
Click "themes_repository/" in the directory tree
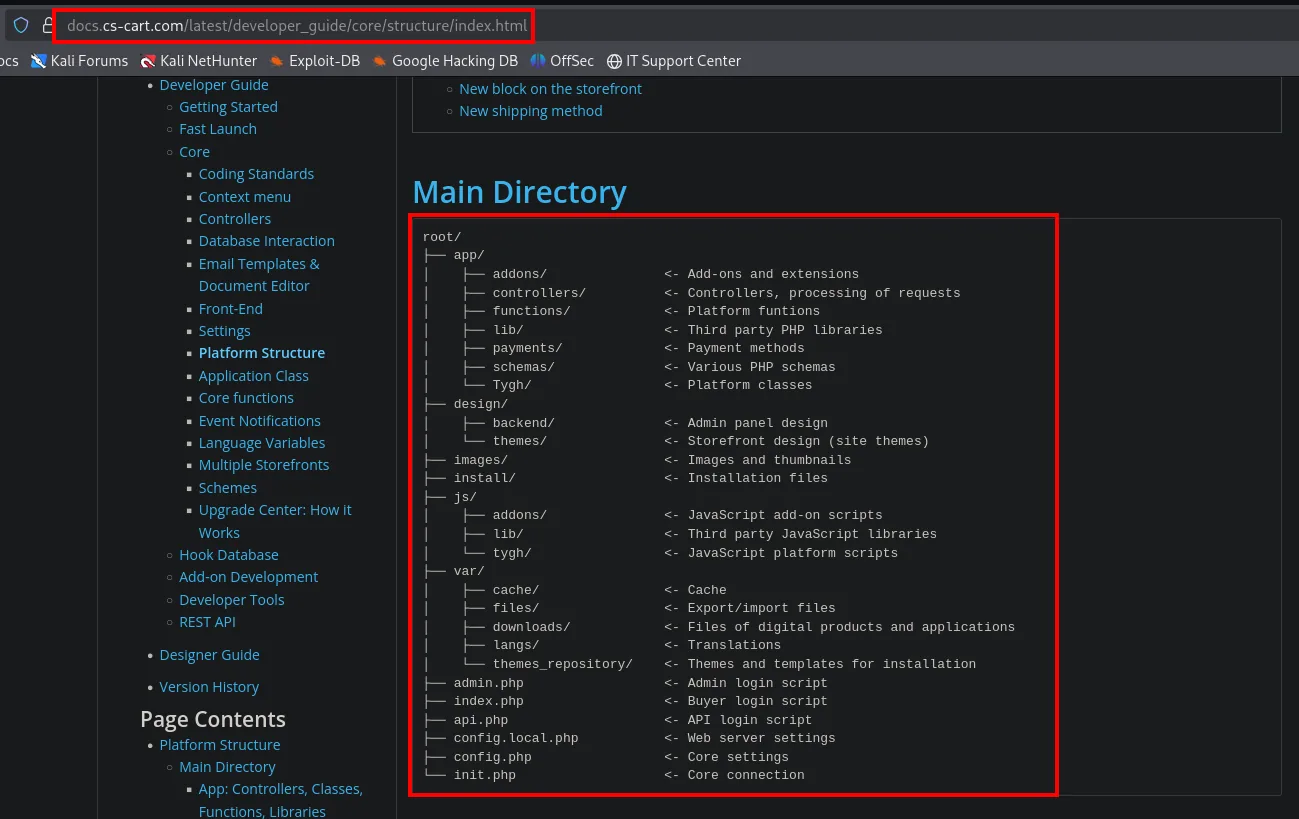tap(563, 664)
